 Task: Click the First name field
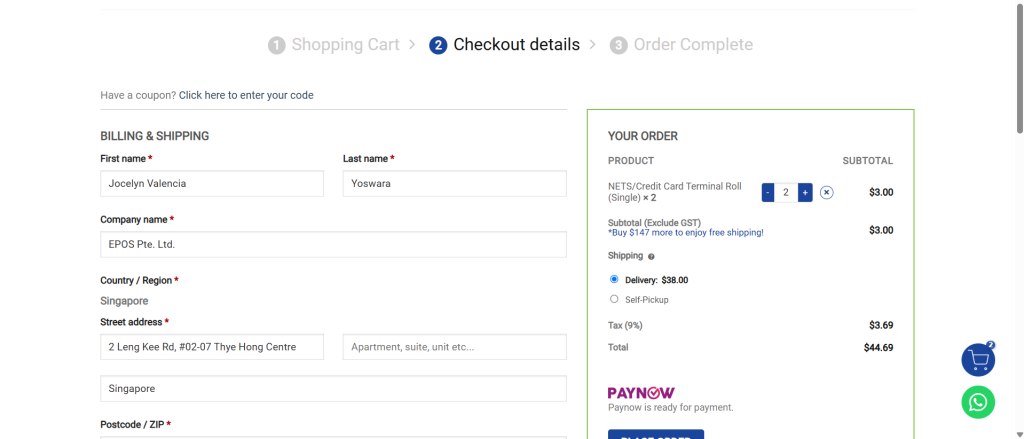(x=212, y=184)
